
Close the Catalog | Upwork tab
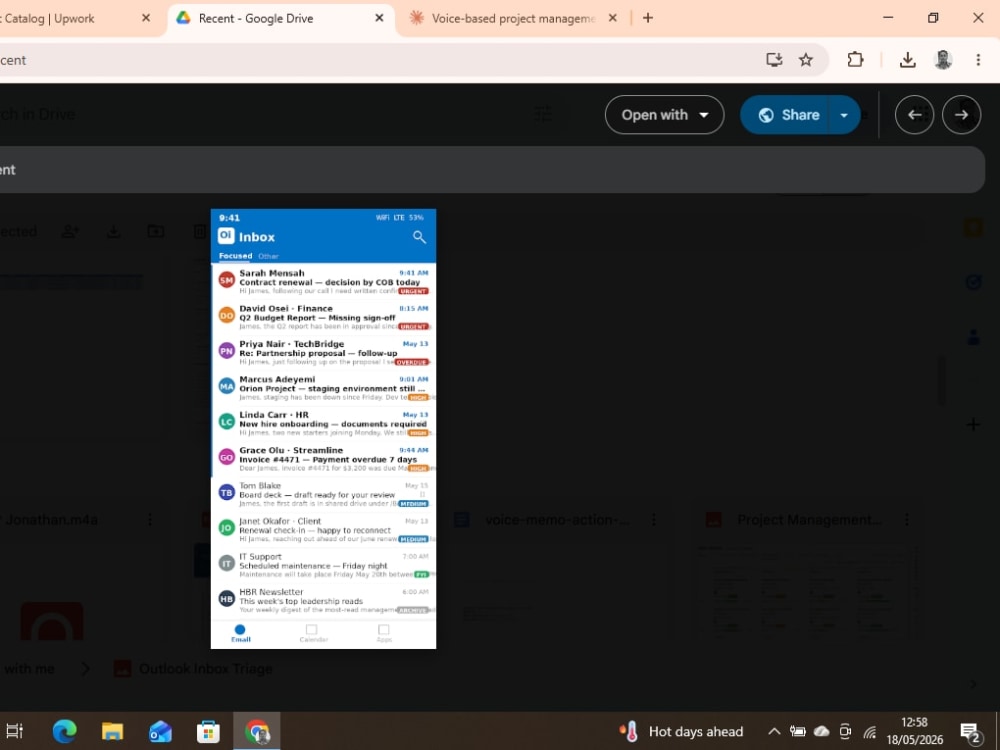(x=145, y=18)
